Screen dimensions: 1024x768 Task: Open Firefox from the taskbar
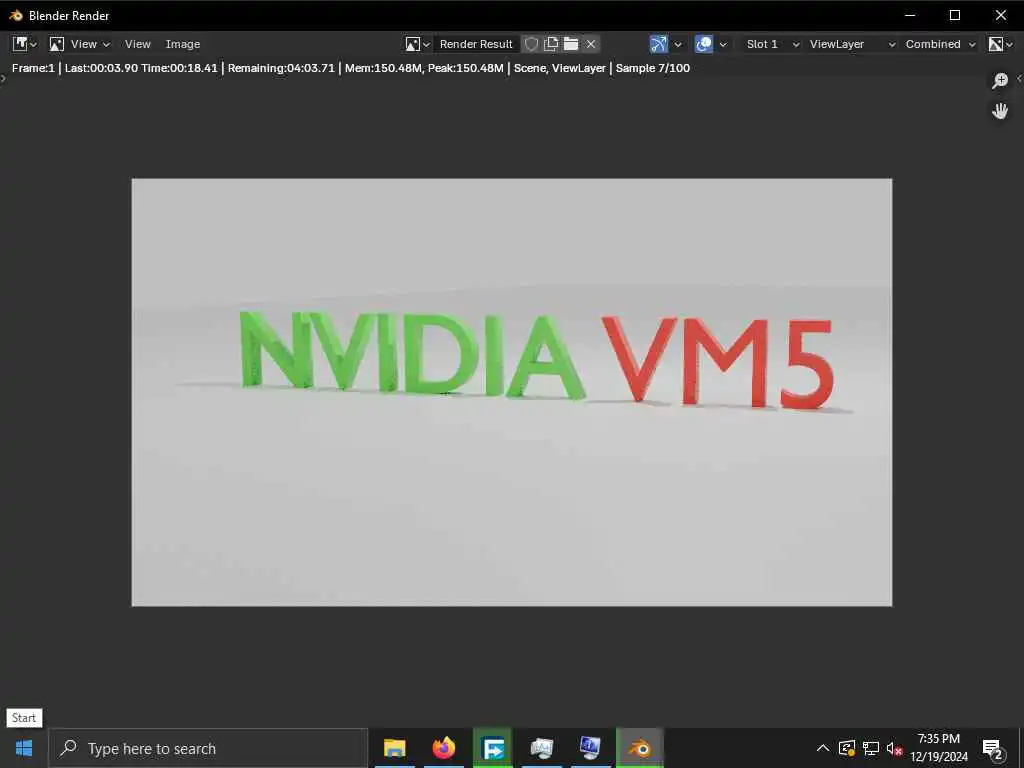pos(443,748)
